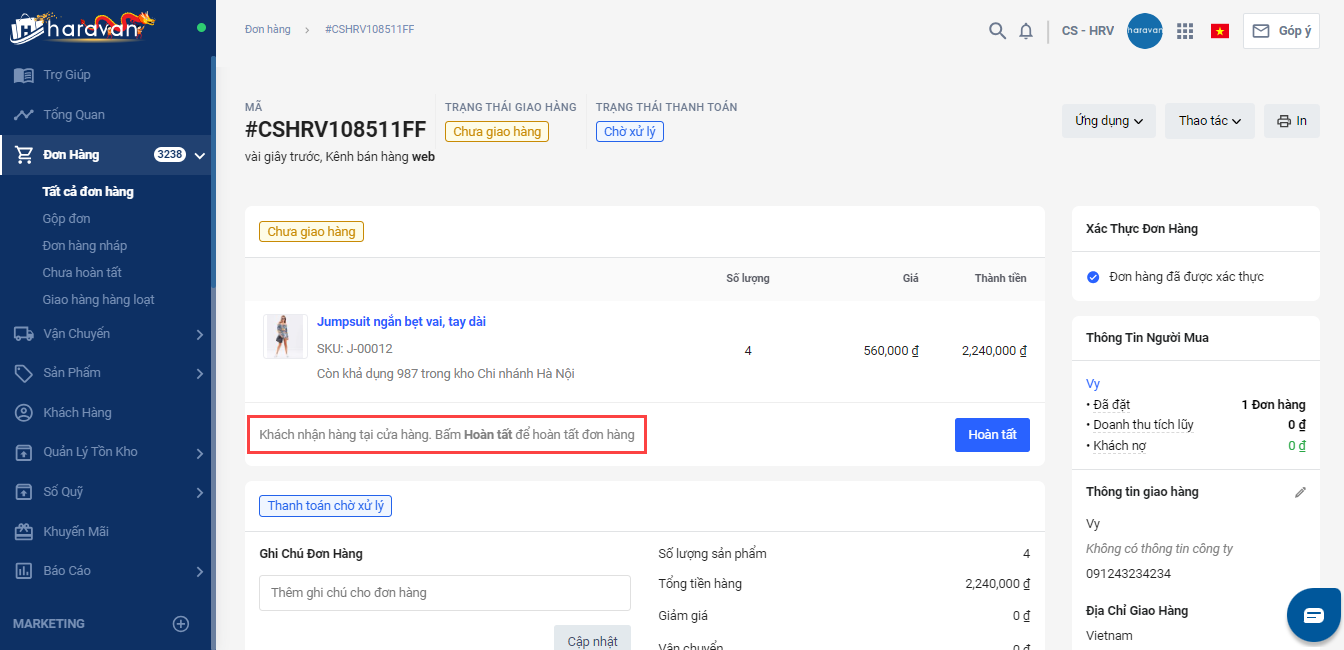The image size is (1344, 650).
Task: Open the notifications bell
Action: click(1026, 31)
